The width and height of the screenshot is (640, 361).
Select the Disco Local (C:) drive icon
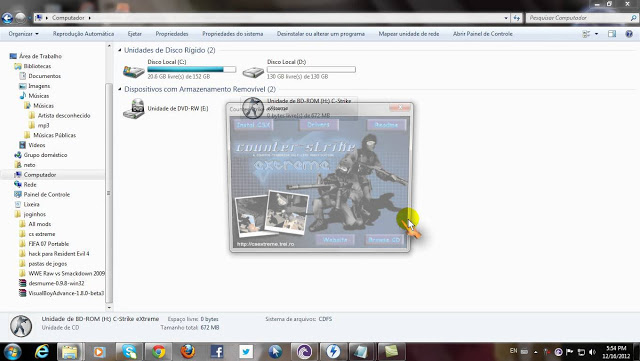pos(134,72)
